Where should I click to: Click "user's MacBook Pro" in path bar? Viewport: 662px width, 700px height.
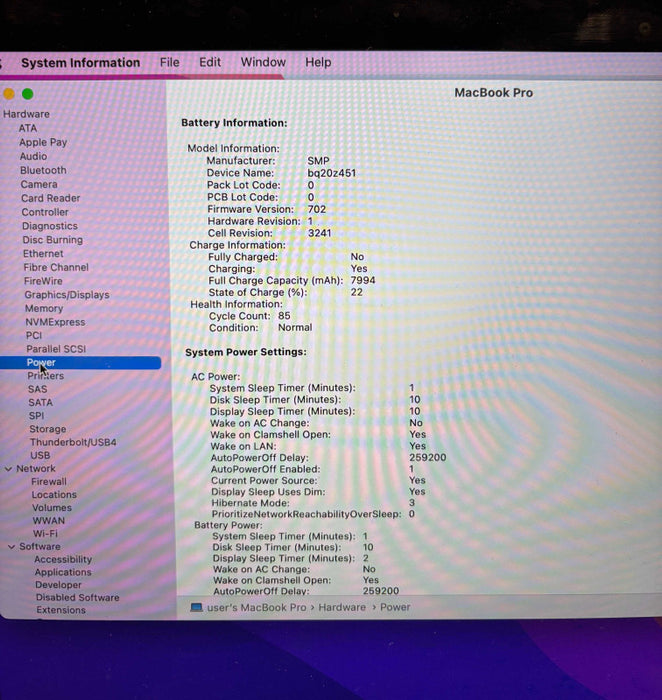coord(257,608)
